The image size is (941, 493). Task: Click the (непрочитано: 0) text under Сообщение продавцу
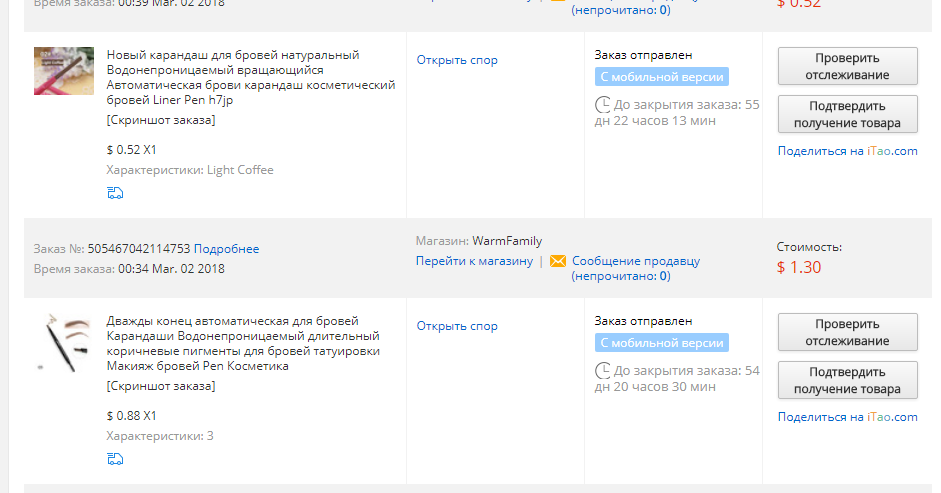tap(621, 276)
